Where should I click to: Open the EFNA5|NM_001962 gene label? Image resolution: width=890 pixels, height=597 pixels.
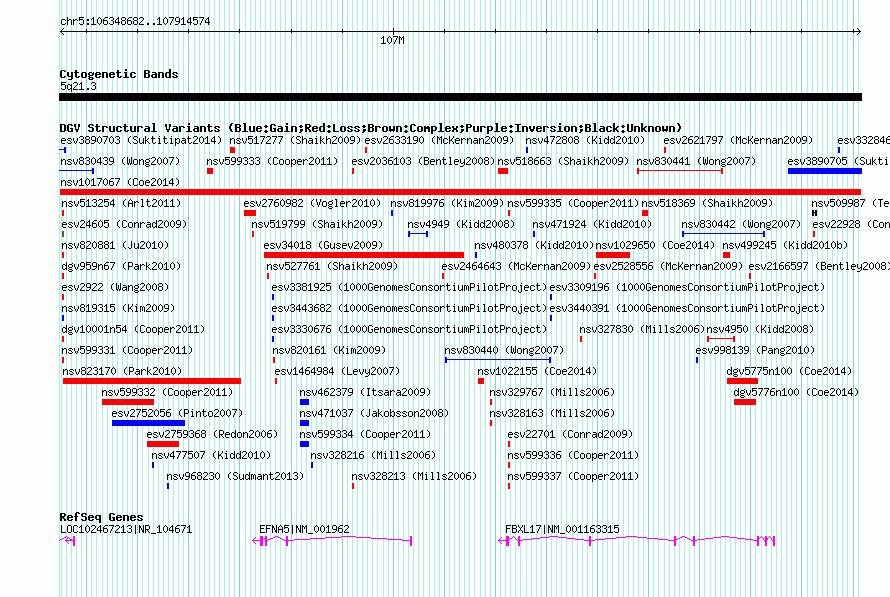pos(304,529)
